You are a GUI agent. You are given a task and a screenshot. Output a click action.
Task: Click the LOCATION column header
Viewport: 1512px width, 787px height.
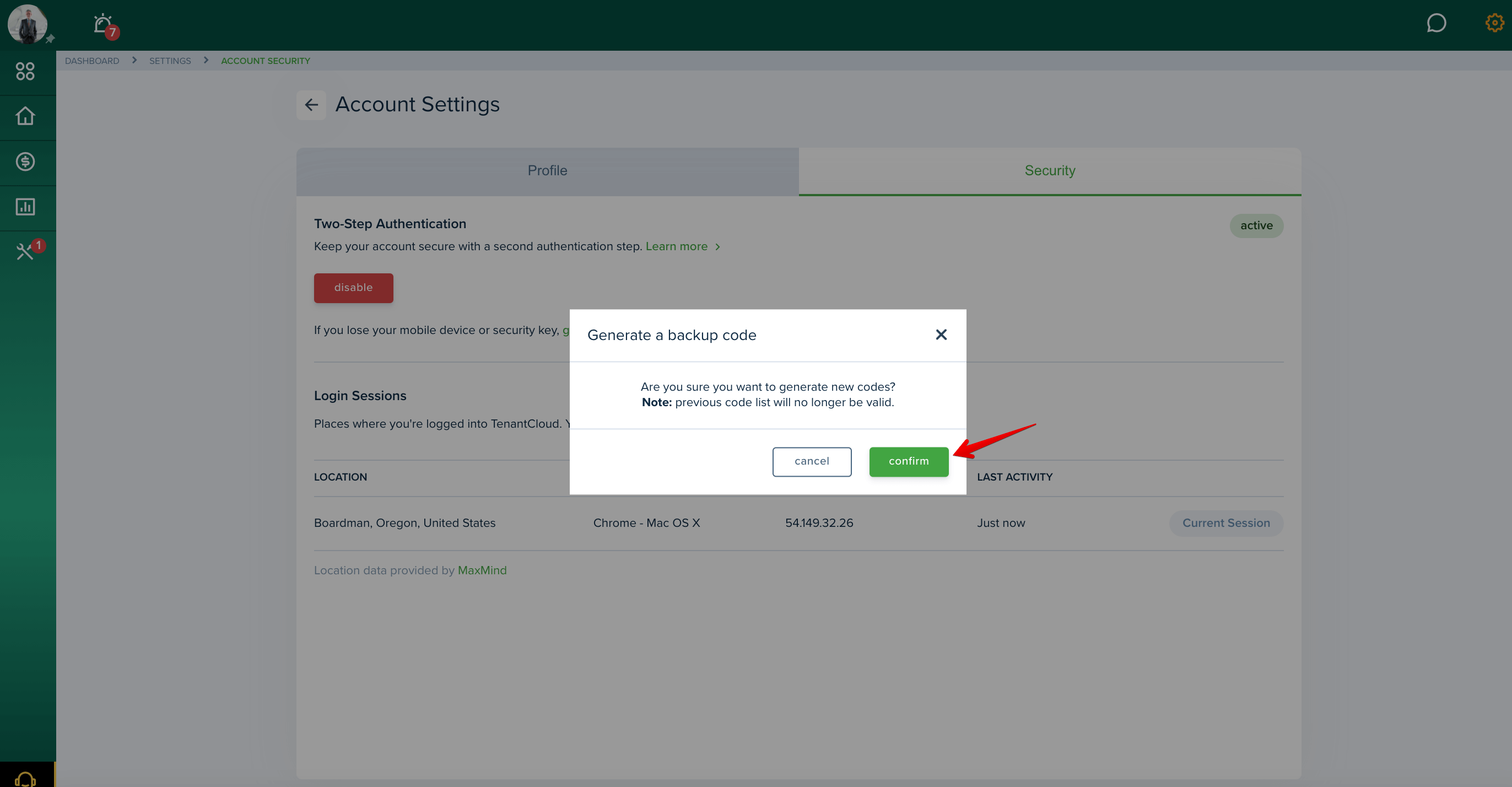pyautogui.click(x=341, y=477)
